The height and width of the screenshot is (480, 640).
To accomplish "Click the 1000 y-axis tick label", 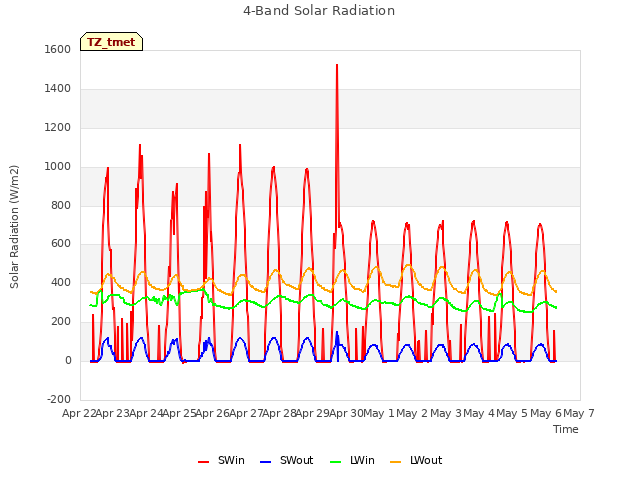I will (x=58, y=166).
